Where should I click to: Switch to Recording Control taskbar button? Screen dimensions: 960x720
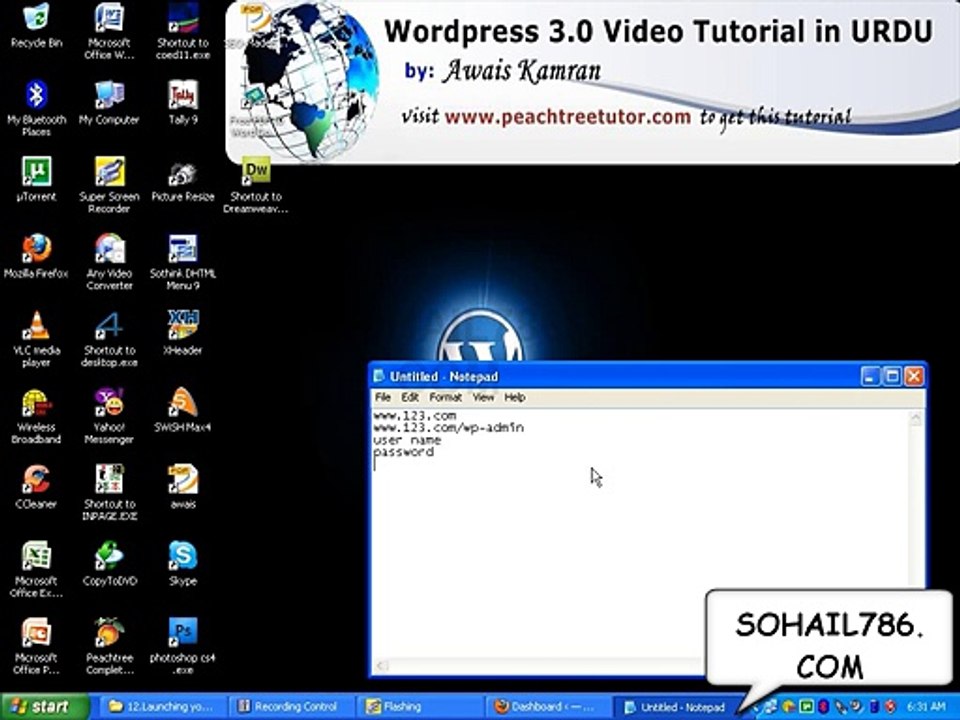290,707
